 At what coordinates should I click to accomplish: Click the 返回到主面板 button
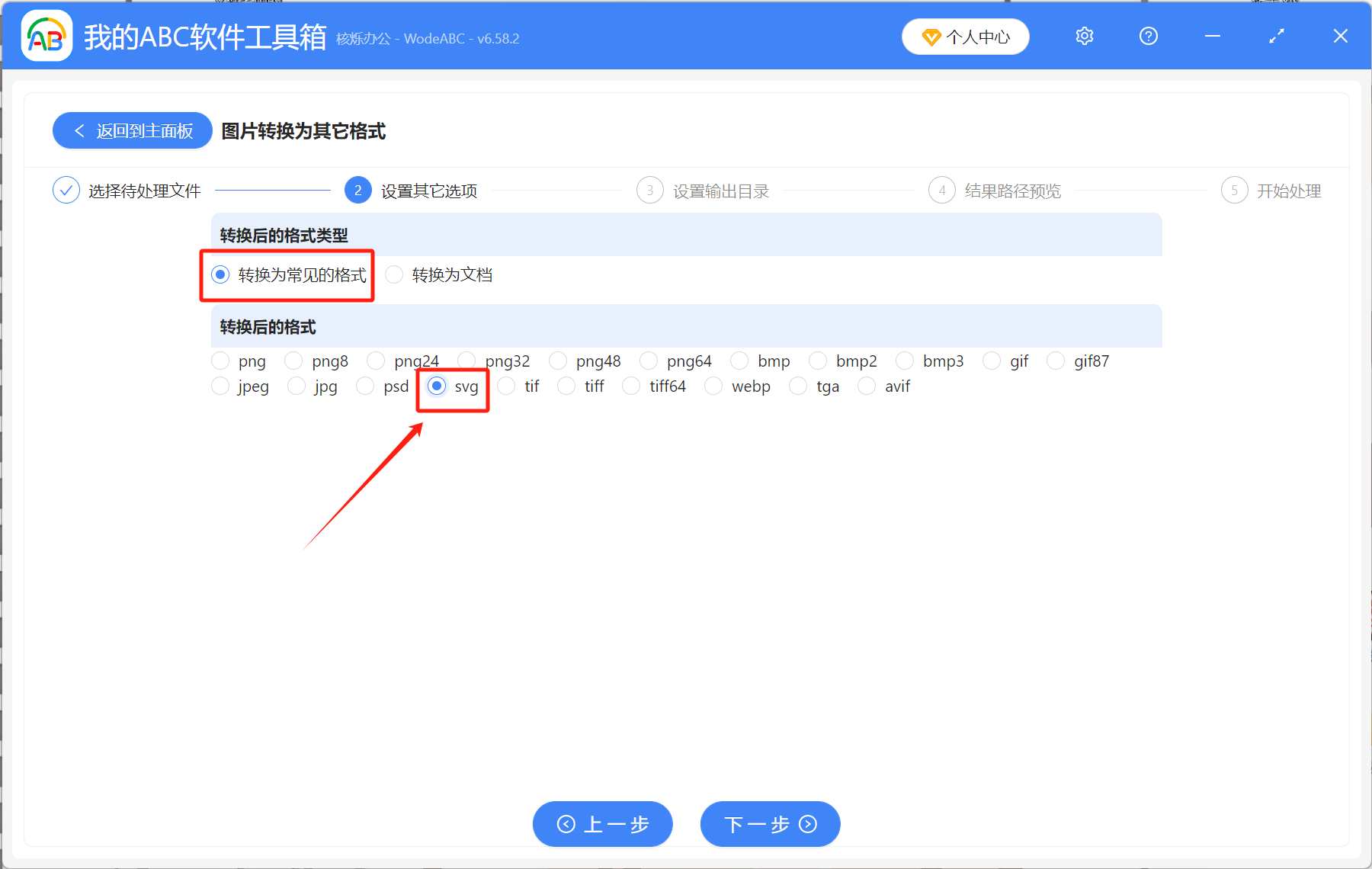[131, 130]
